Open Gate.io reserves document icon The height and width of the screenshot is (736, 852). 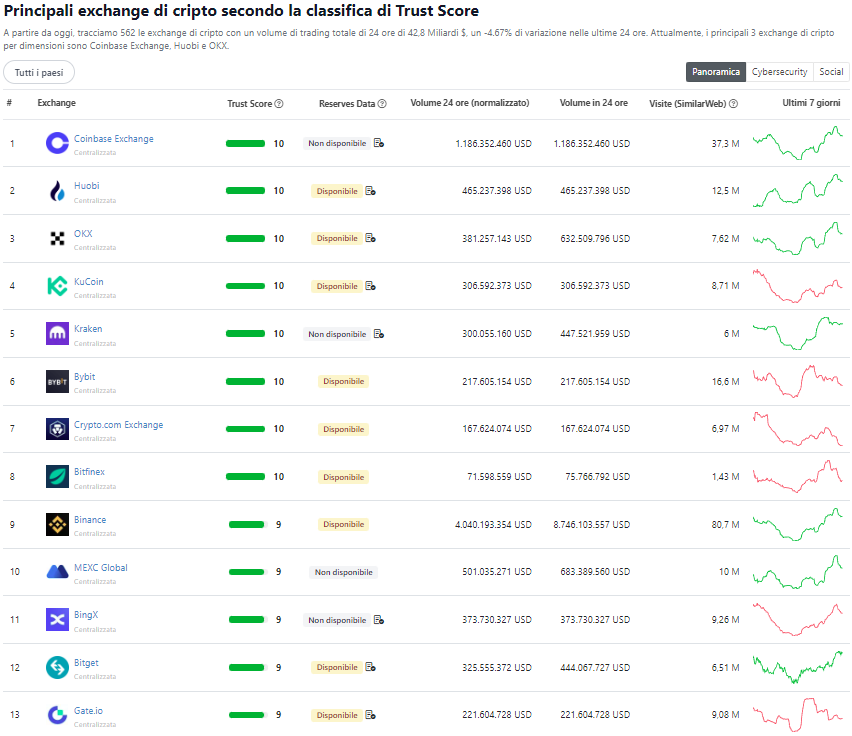pos(371,715)
